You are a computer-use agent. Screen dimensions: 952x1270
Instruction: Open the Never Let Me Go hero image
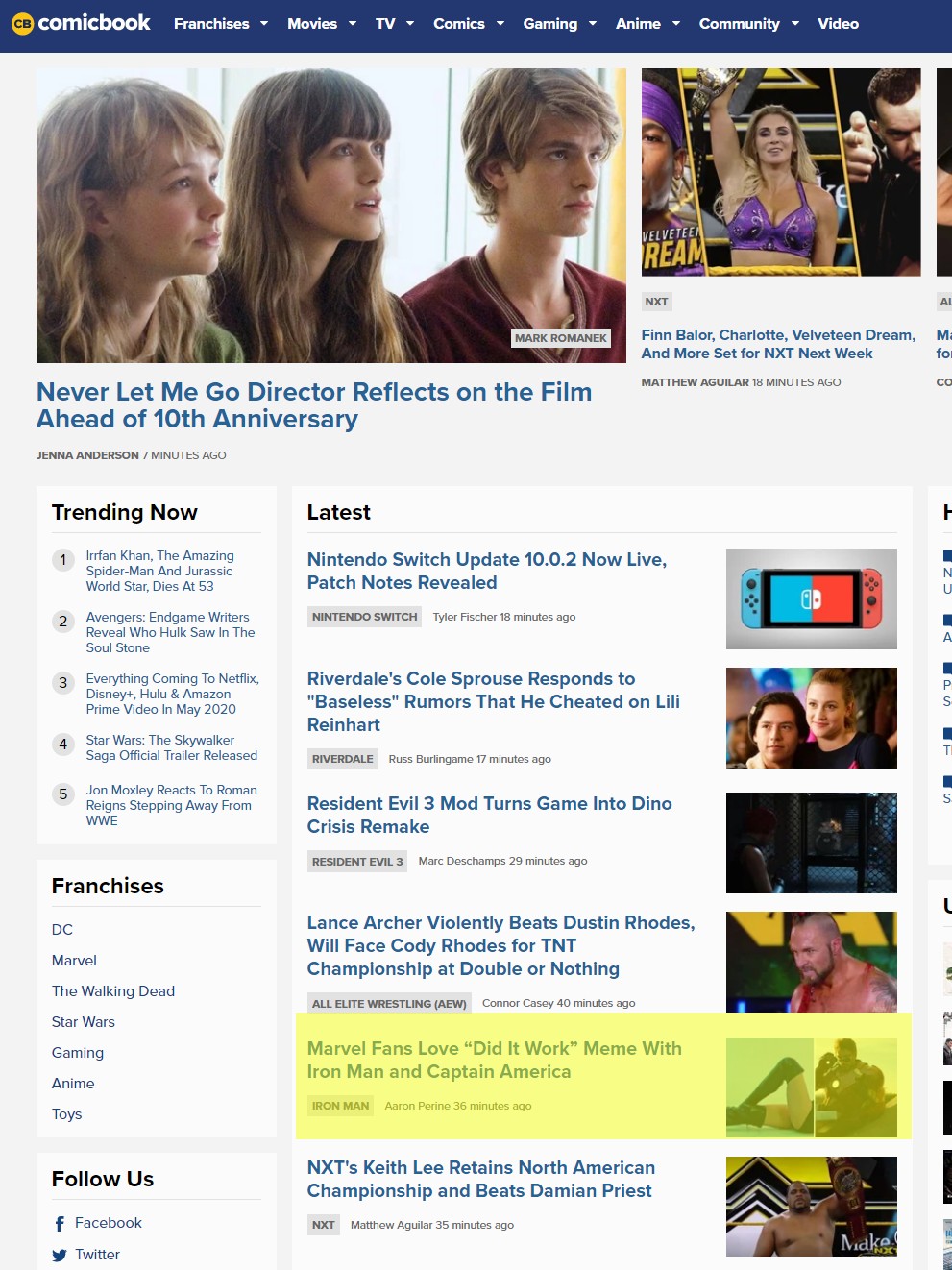pos(331,215)
